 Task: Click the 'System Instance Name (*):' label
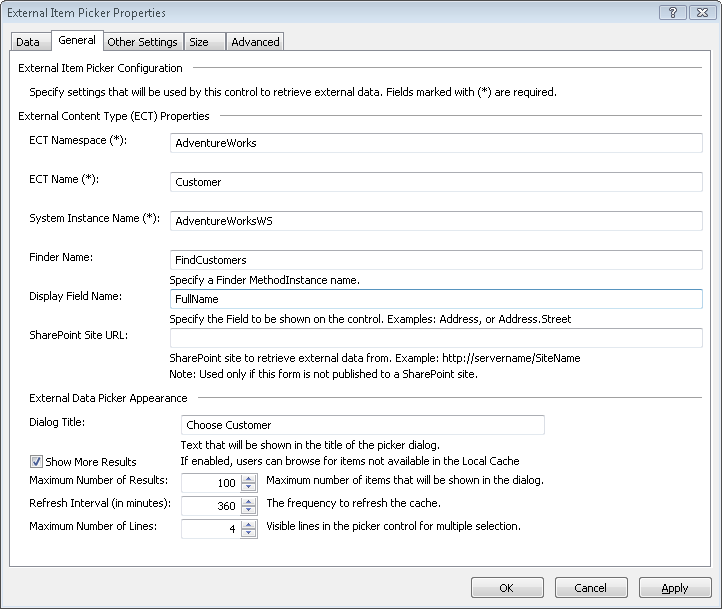tap(94, 218)
